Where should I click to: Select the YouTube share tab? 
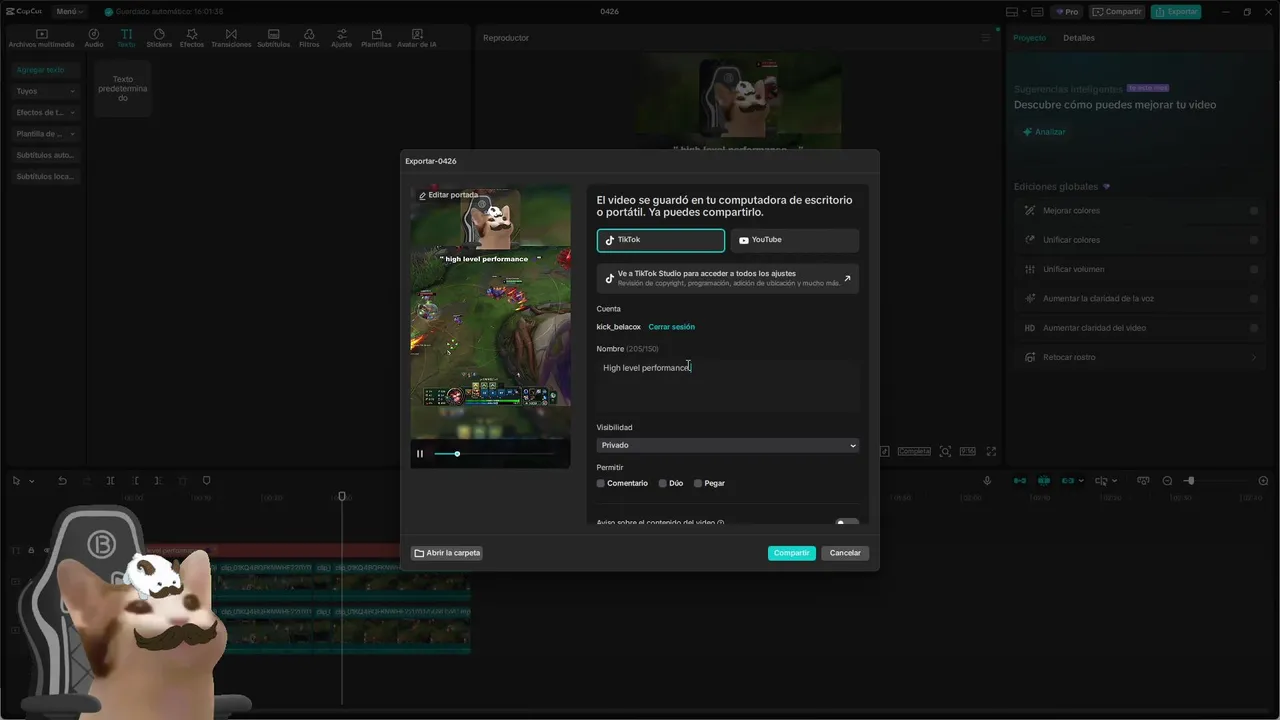click(x=795, y=240)
